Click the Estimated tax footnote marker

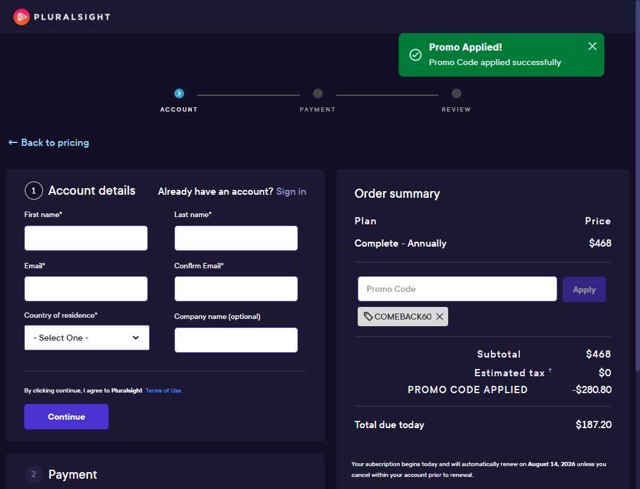550,370
